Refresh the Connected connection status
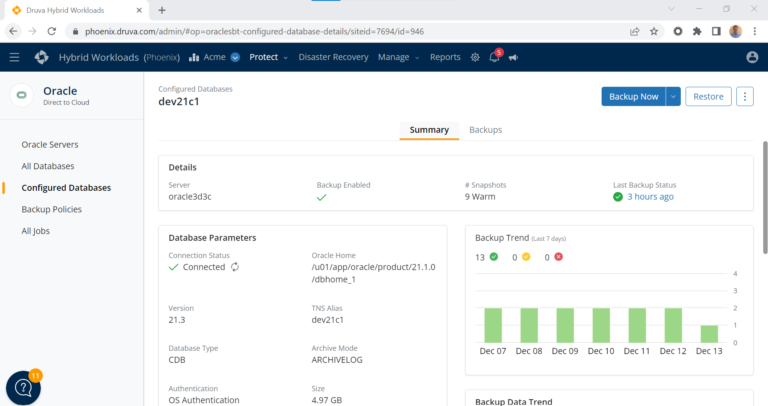Screen dimensions: 768x406 click(x=236, y=267)
